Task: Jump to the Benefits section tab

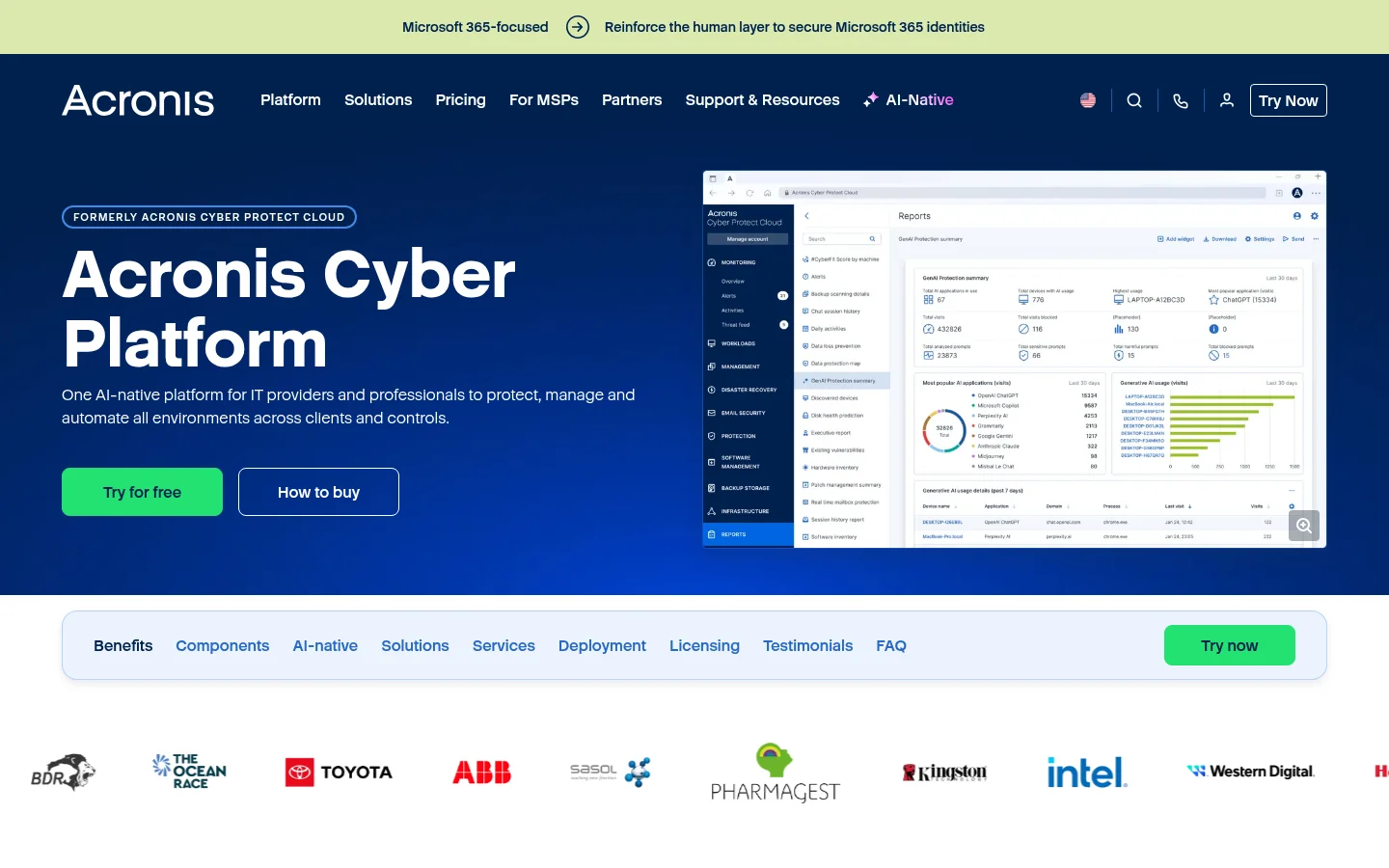Action: 123,645
